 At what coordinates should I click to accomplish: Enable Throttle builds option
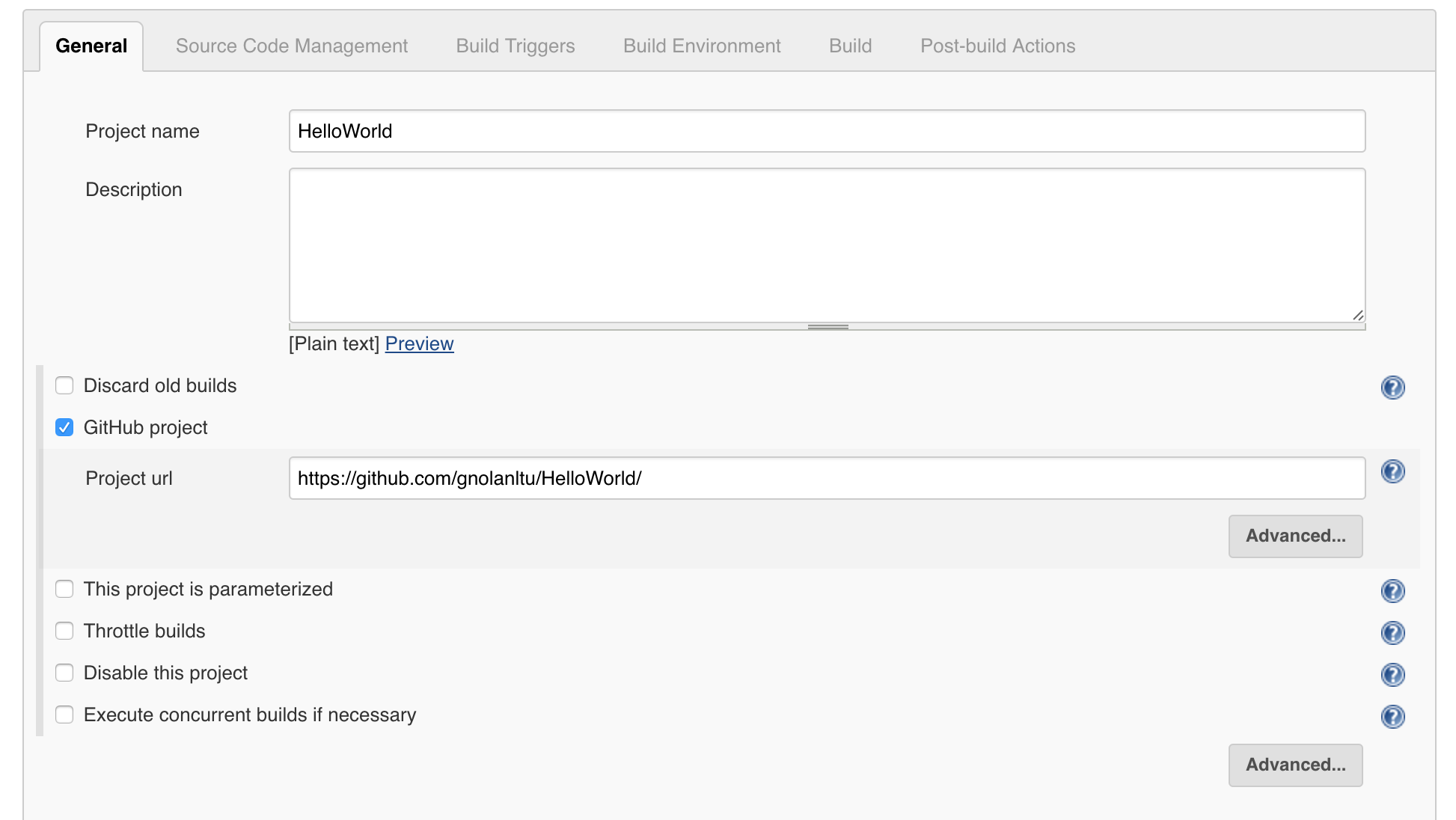click(x=64, y=631)
